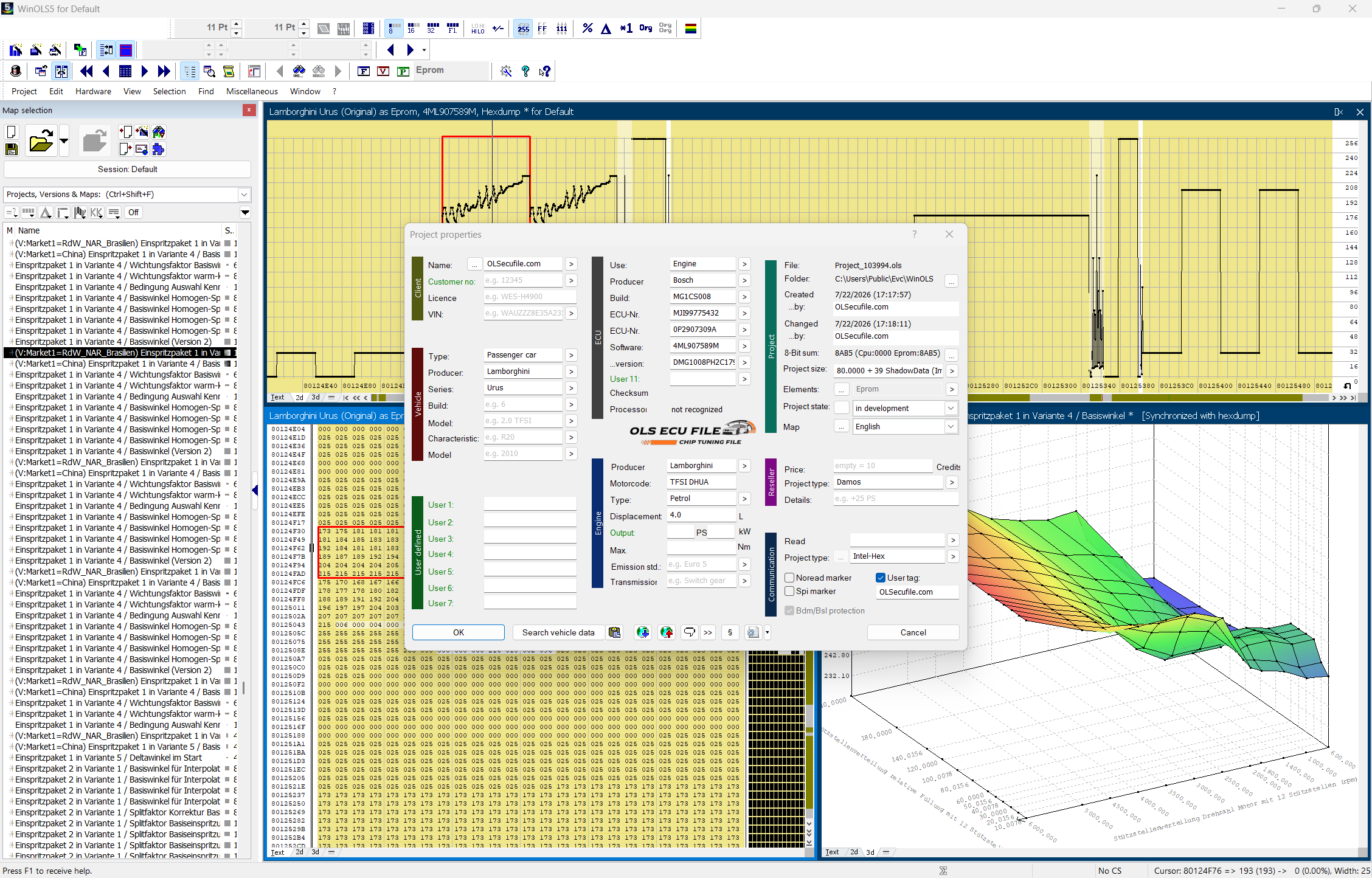
Task: Click the new blank project page icon
Action: coord(11,132)
